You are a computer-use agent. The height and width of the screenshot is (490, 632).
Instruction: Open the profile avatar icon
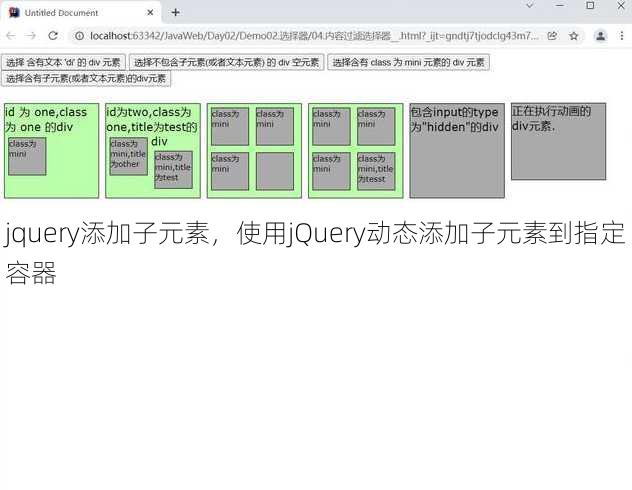point(601,36)
